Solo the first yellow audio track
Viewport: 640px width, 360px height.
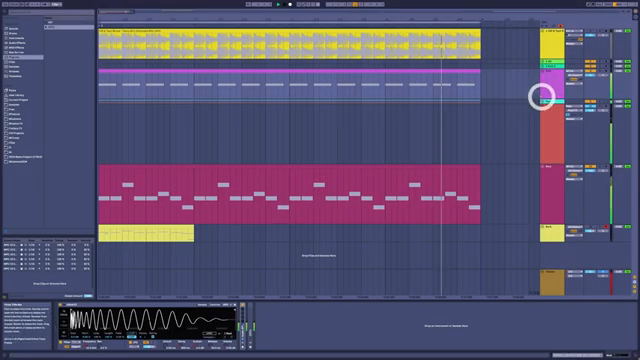tap(600, 31)
